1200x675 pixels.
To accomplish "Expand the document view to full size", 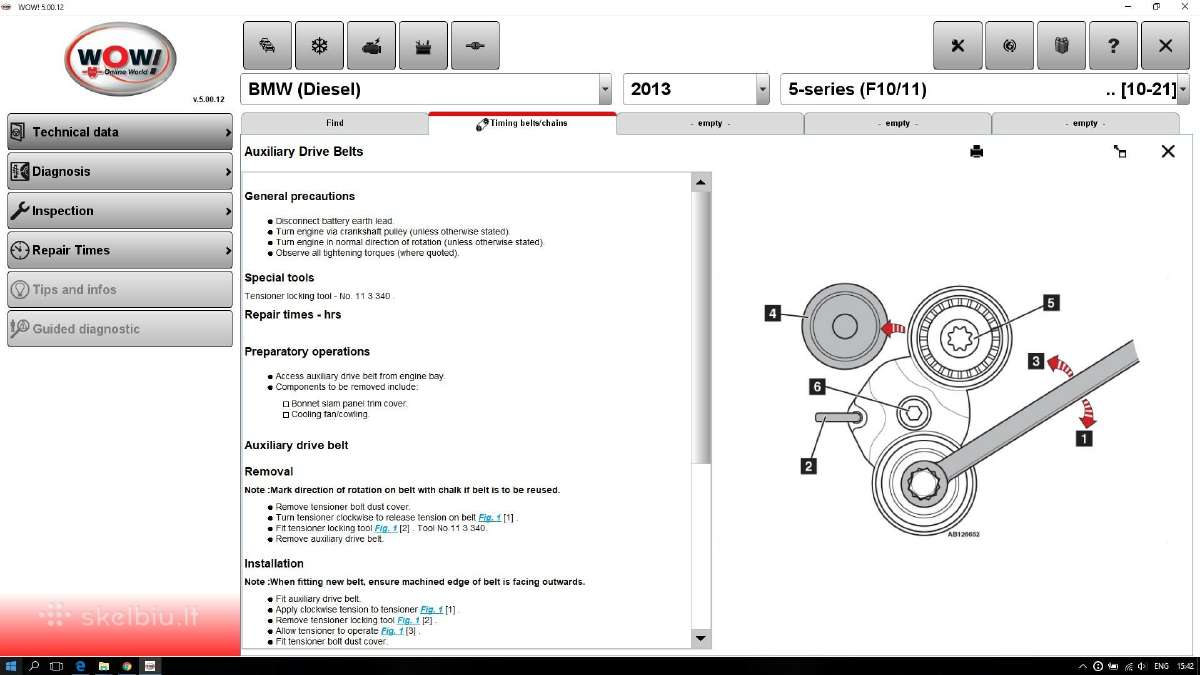I will point(1120,152).
